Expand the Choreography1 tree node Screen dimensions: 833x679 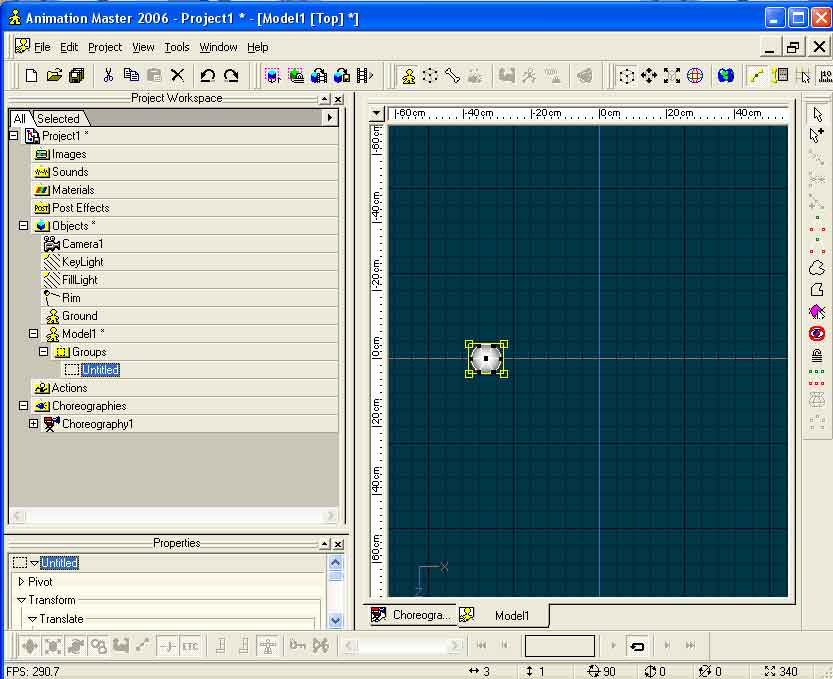click(x=33, y=424)
